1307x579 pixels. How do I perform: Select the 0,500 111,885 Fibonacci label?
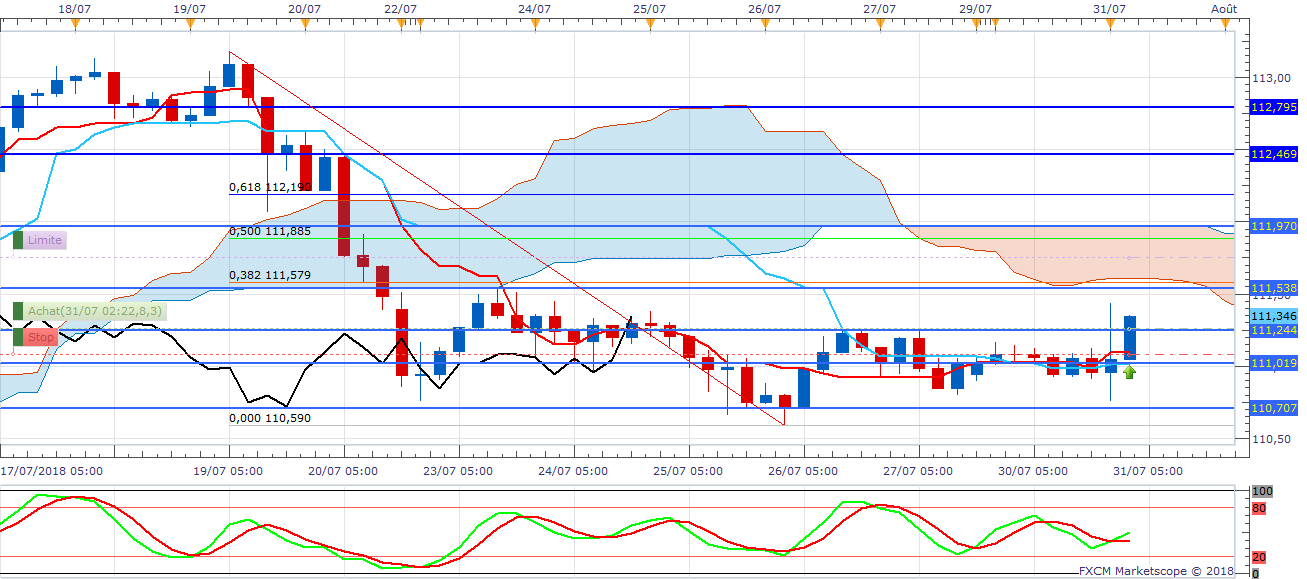pos(270,231)
